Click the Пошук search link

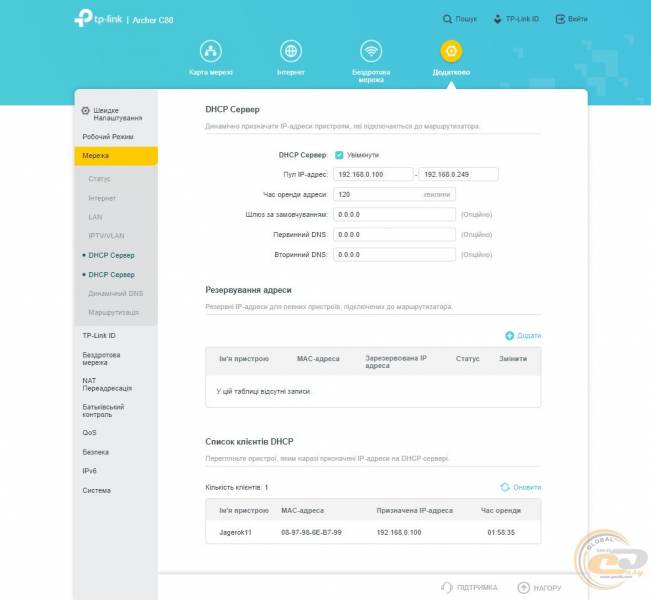[466, 19]
